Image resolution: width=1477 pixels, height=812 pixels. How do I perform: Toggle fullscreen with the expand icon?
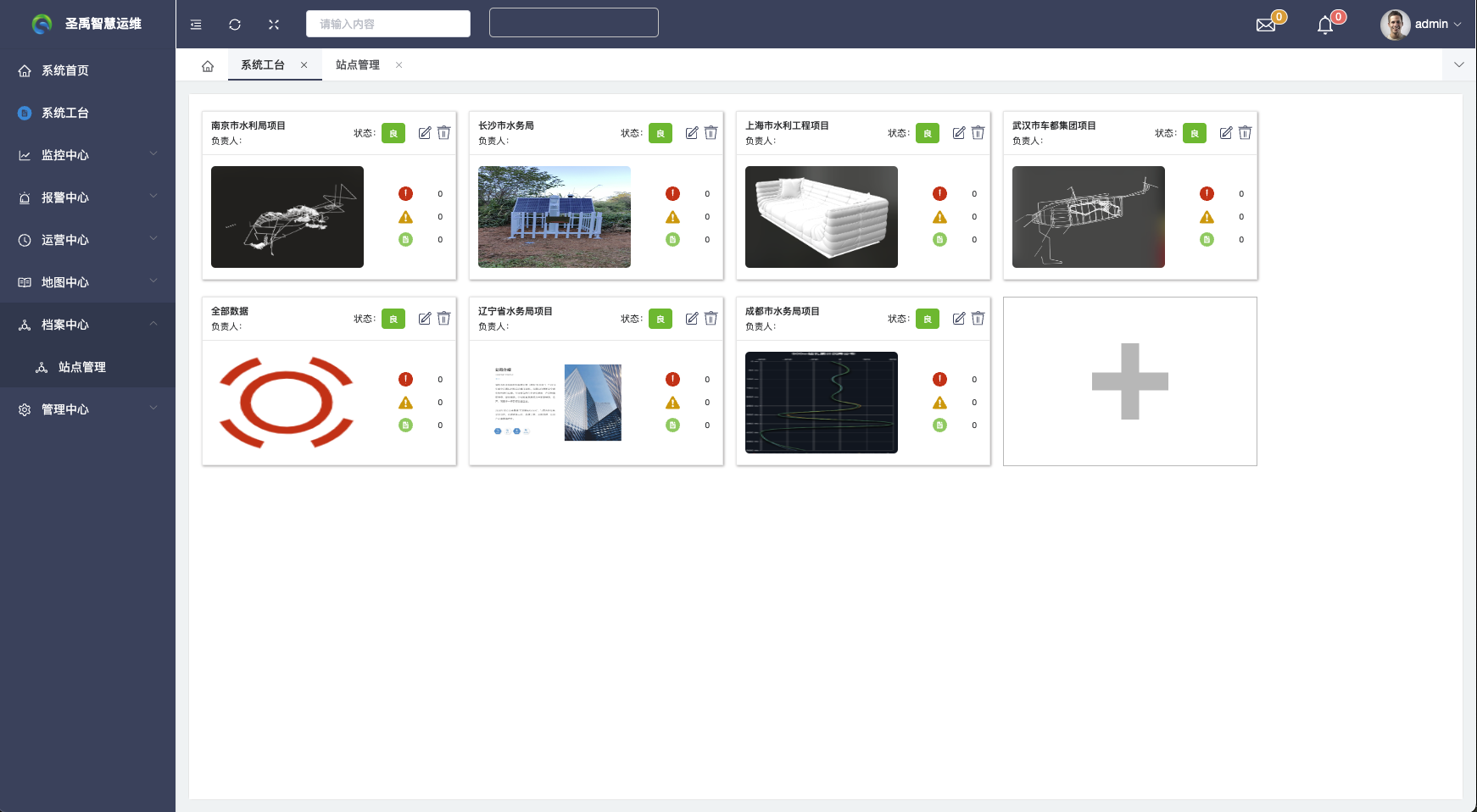274,25
